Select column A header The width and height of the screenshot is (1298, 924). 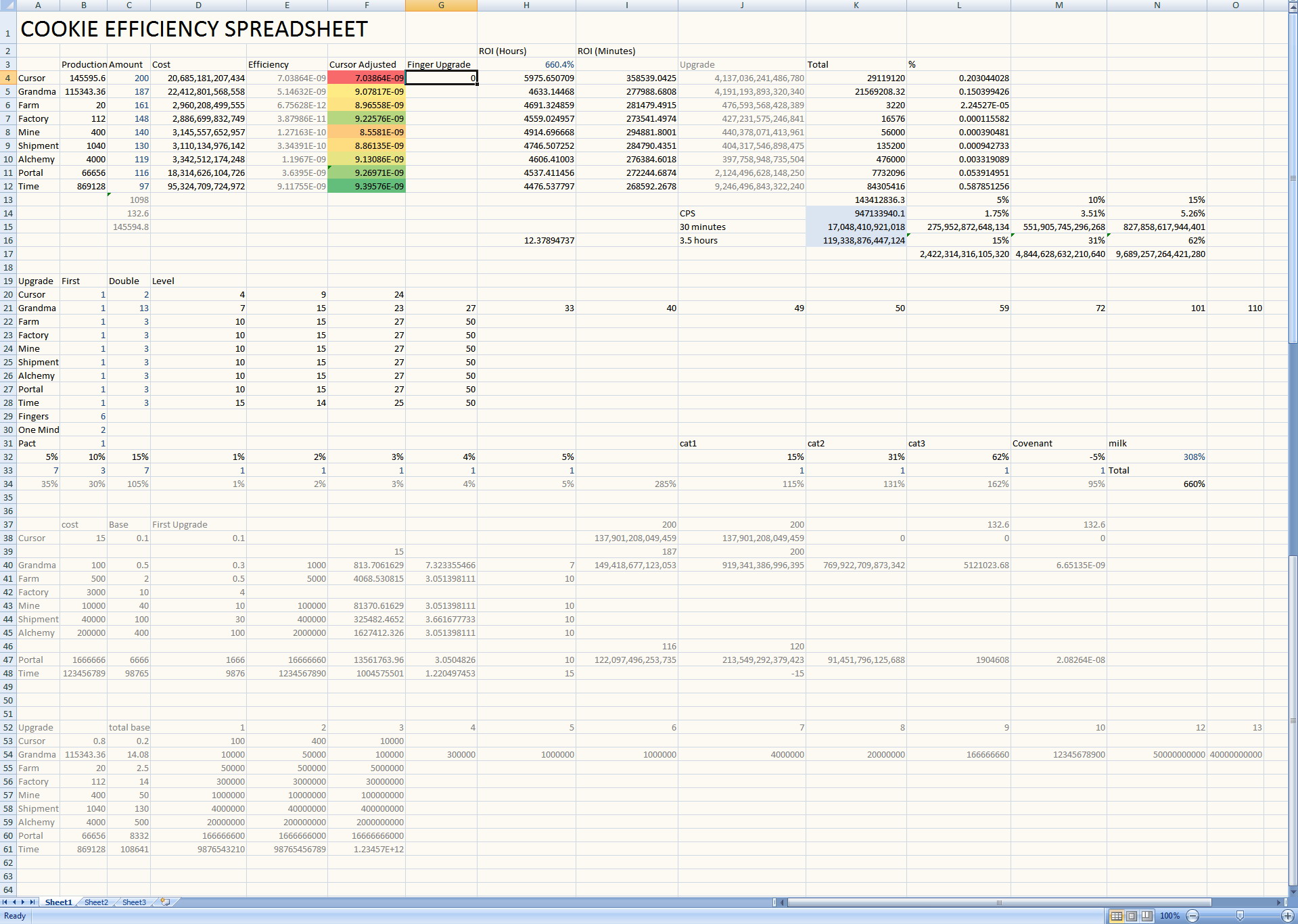point(38,5)
